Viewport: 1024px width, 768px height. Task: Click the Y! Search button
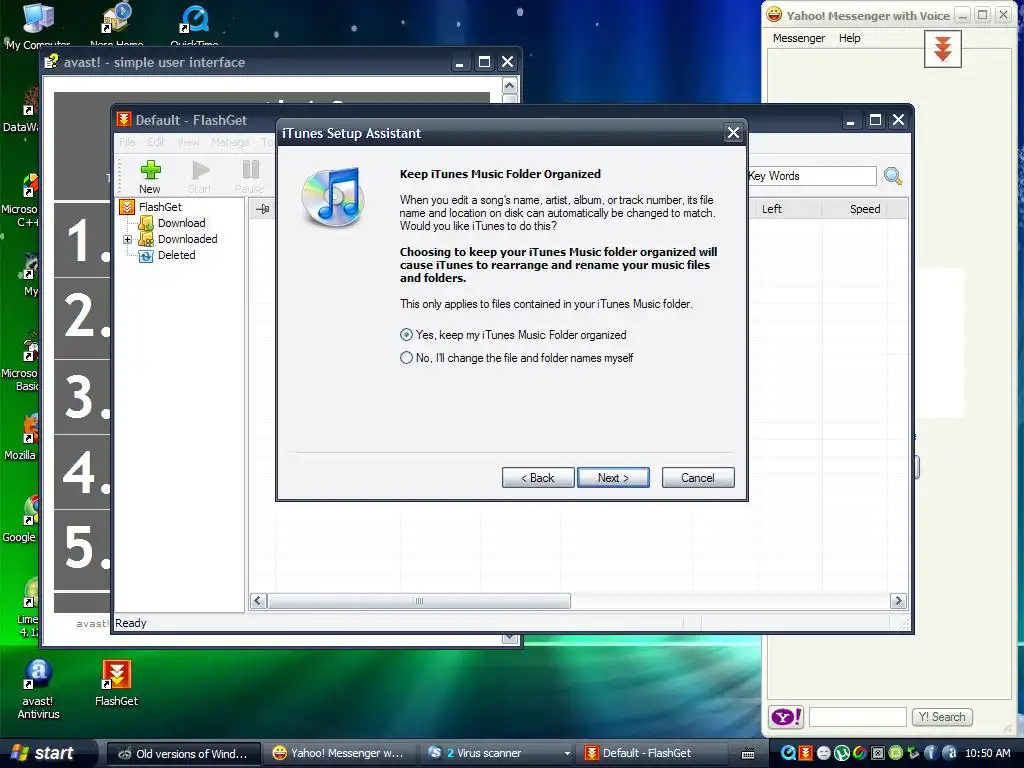(x=942, y=717)
